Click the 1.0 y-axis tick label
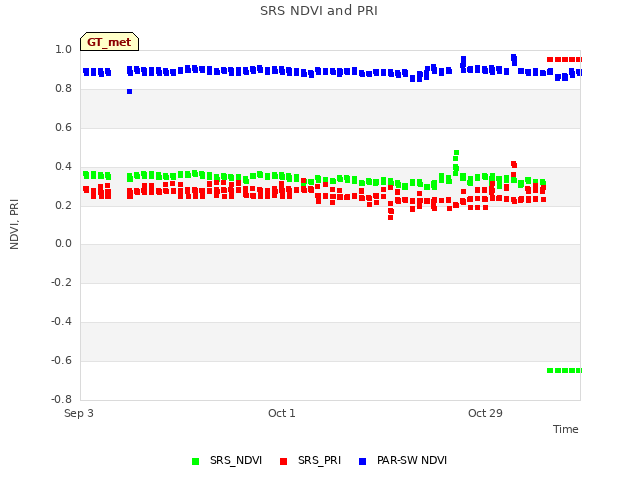The image size is (640, 480). point(63,50)
